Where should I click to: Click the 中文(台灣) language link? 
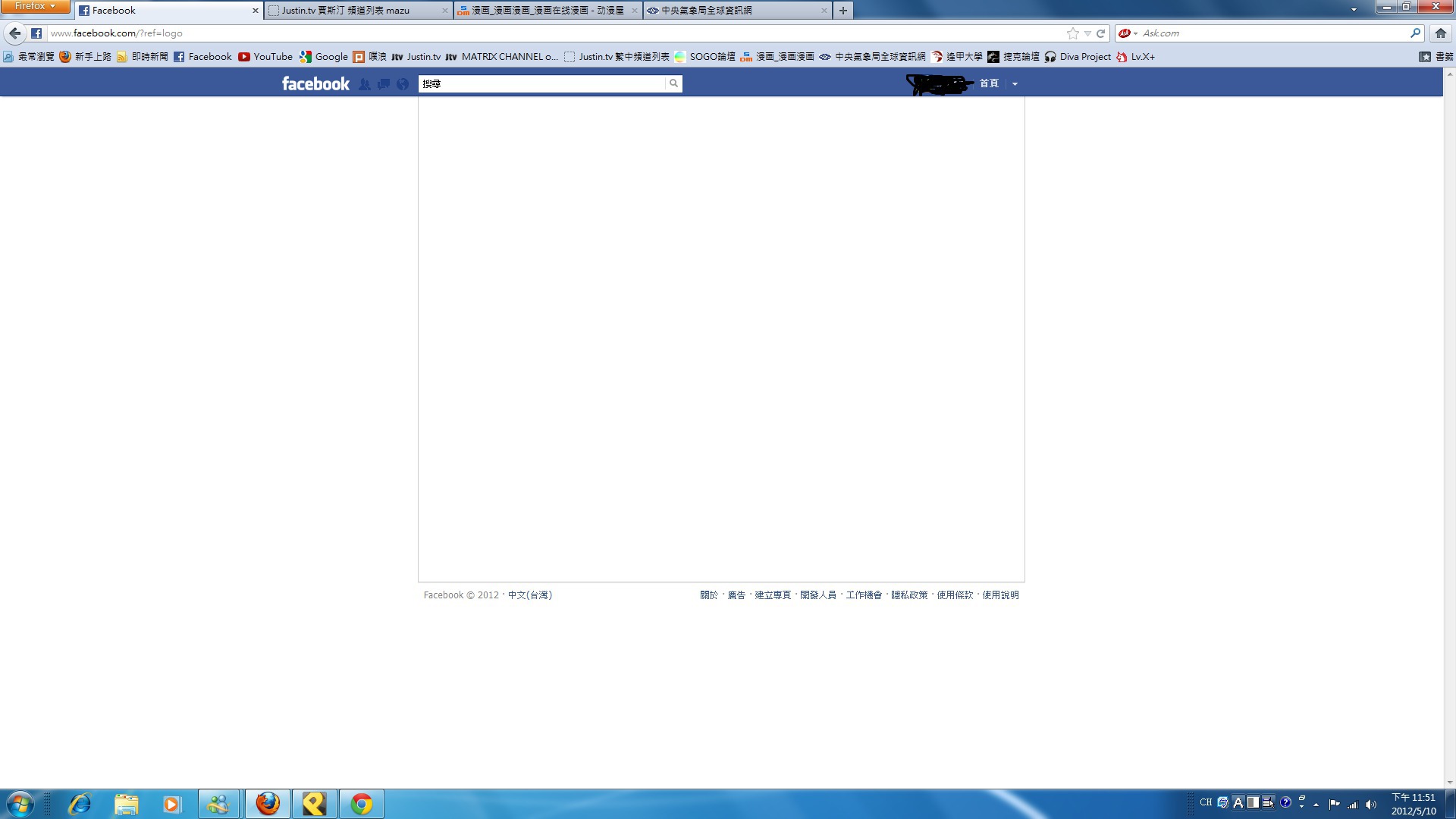pyautogui.click(x=530, y=595)
